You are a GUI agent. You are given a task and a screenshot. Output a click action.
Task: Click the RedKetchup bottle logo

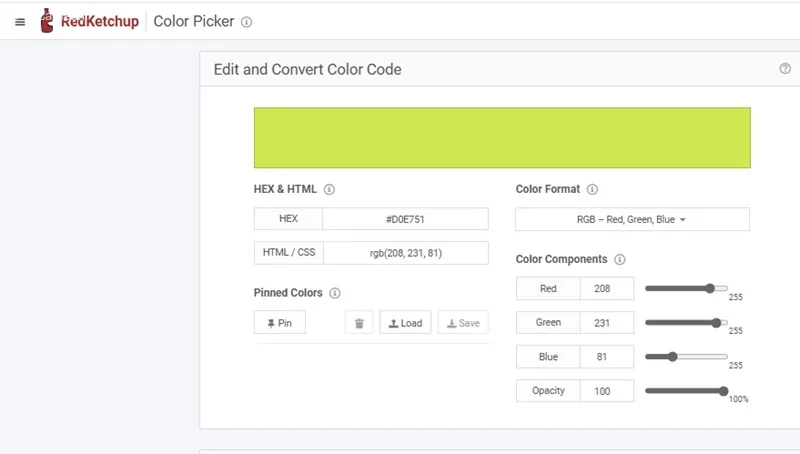tap(47, 21)
